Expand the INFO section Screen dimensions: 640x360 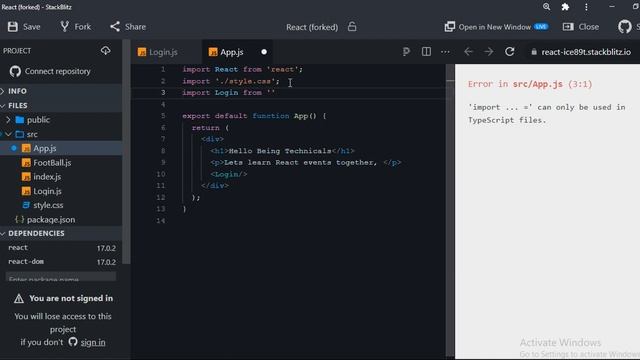[x=61, y=91]
